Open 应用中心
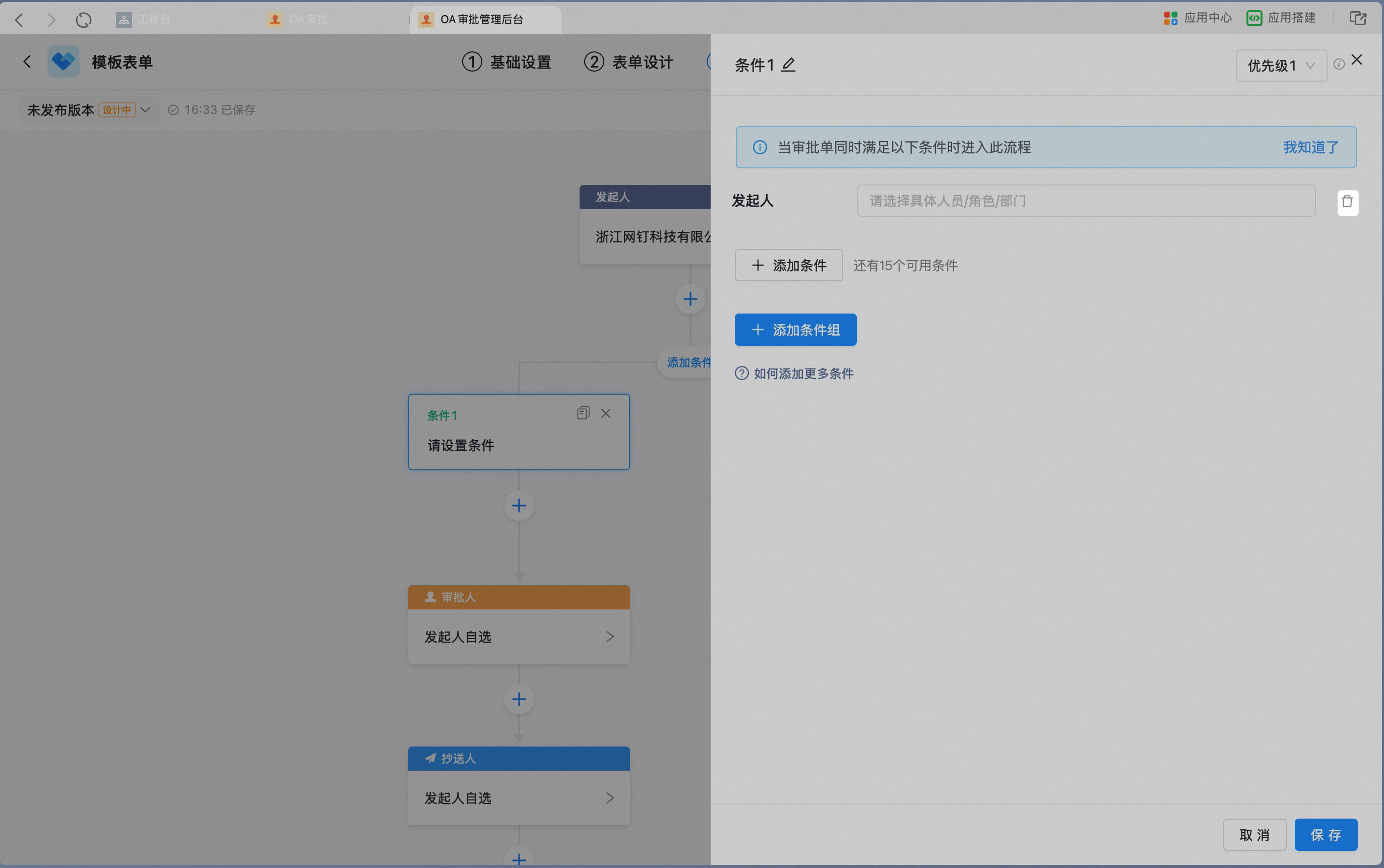Screen dimensions: 1384x868 coord(1198,18)
